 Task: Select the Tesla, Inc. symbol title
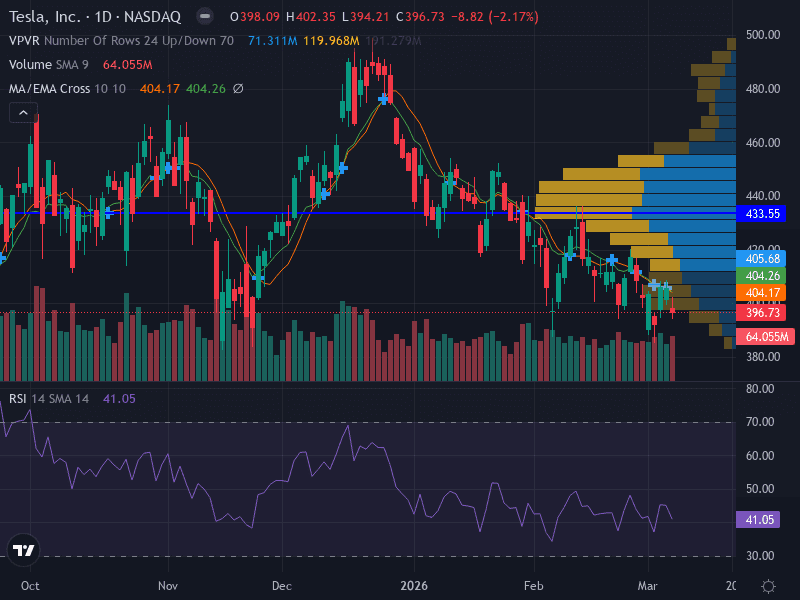45,17
